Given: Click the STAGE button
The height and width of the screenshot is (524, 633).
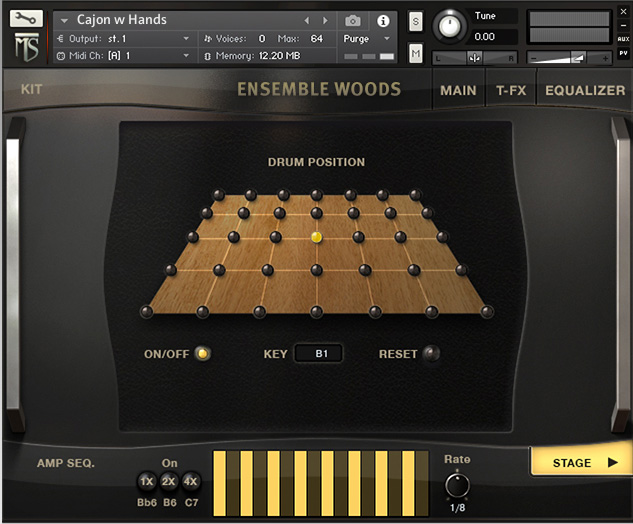Looking at the screenshot, I should coord(581,462).
